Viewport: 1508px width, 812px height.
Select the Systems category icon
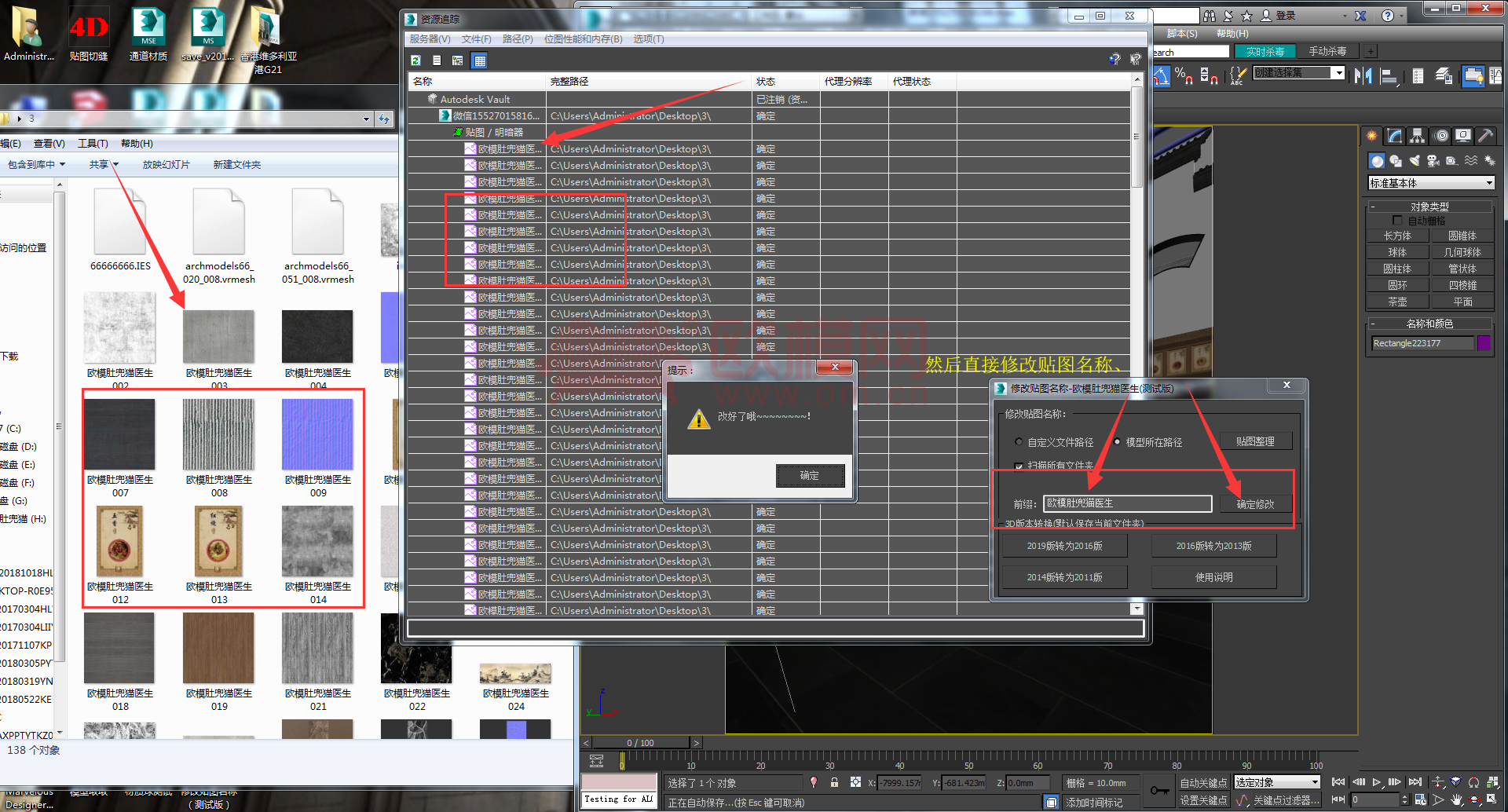tap(1489, 161)
